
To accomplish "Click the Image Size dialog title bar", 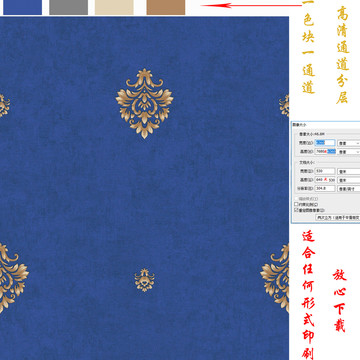I will pyautogui.click(x=326, y=125).
